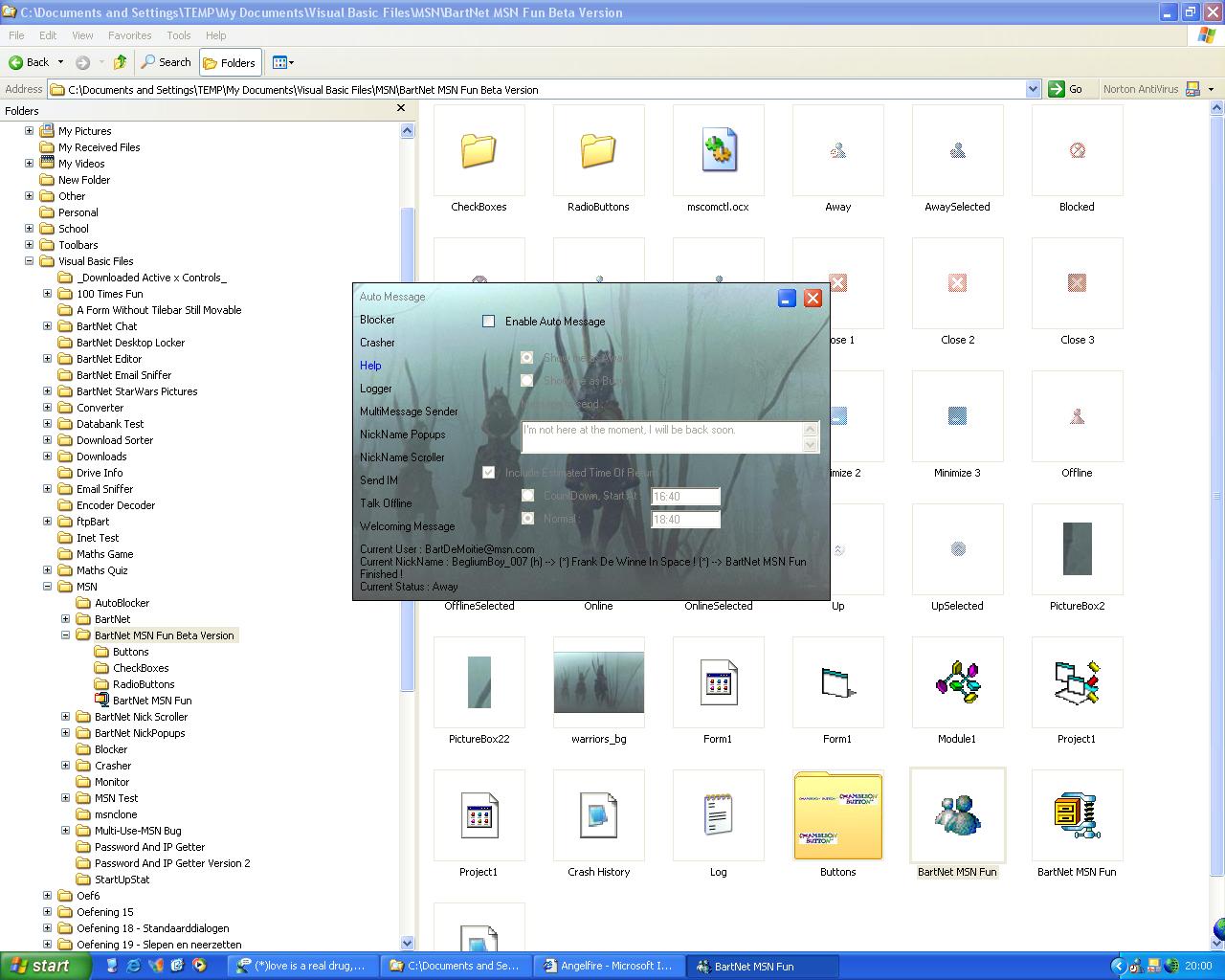Collapse the Visual Basic Files tree node
Image resolution: width=1225 pixels, height=980 pixels.
point(29,261)
